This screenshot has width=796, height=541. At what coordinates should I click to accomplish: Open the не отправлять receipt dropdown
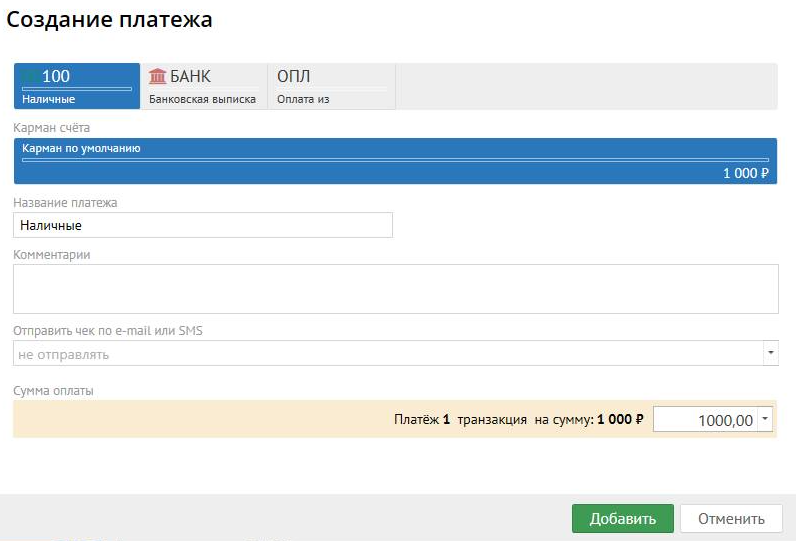click(396, 353)
